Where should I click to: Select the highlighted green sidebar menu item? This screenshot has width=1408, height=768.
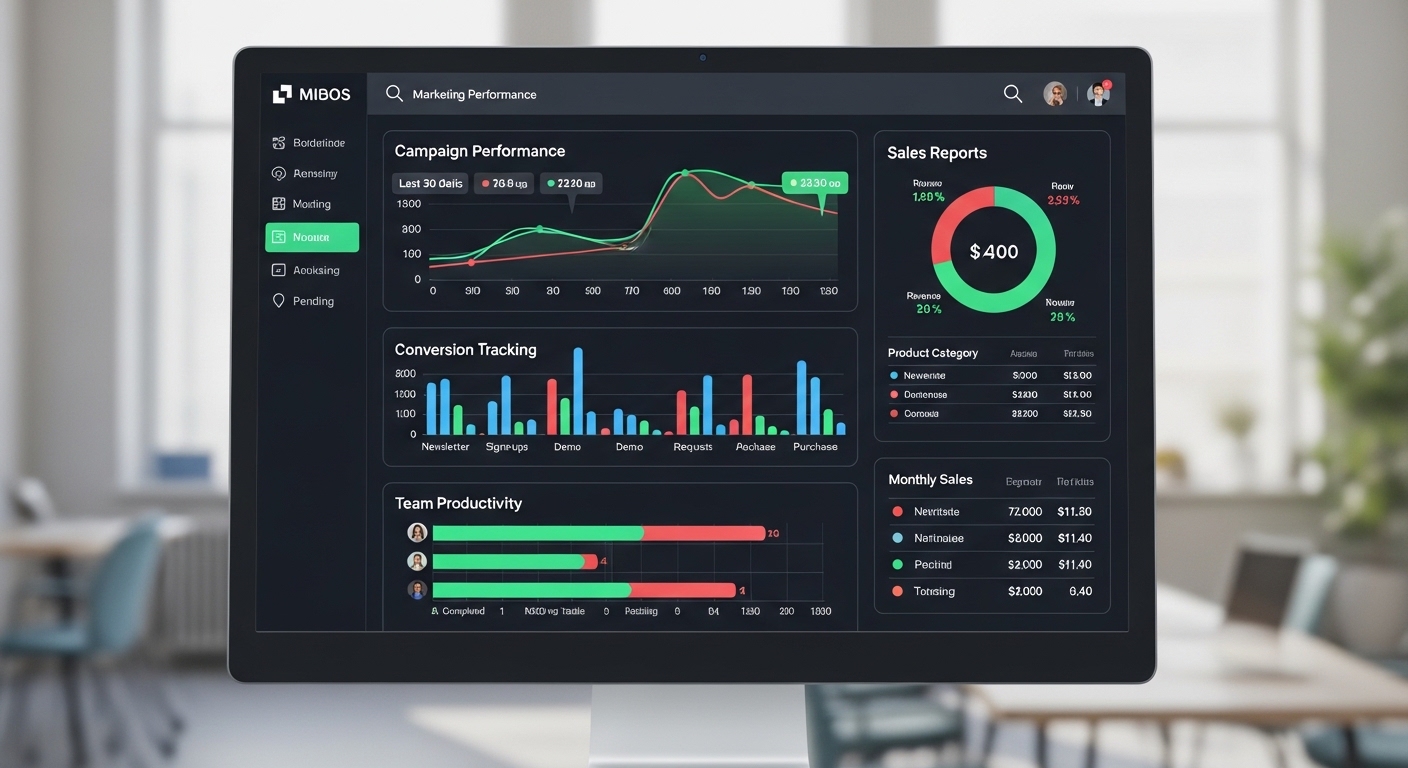[312, 237]
